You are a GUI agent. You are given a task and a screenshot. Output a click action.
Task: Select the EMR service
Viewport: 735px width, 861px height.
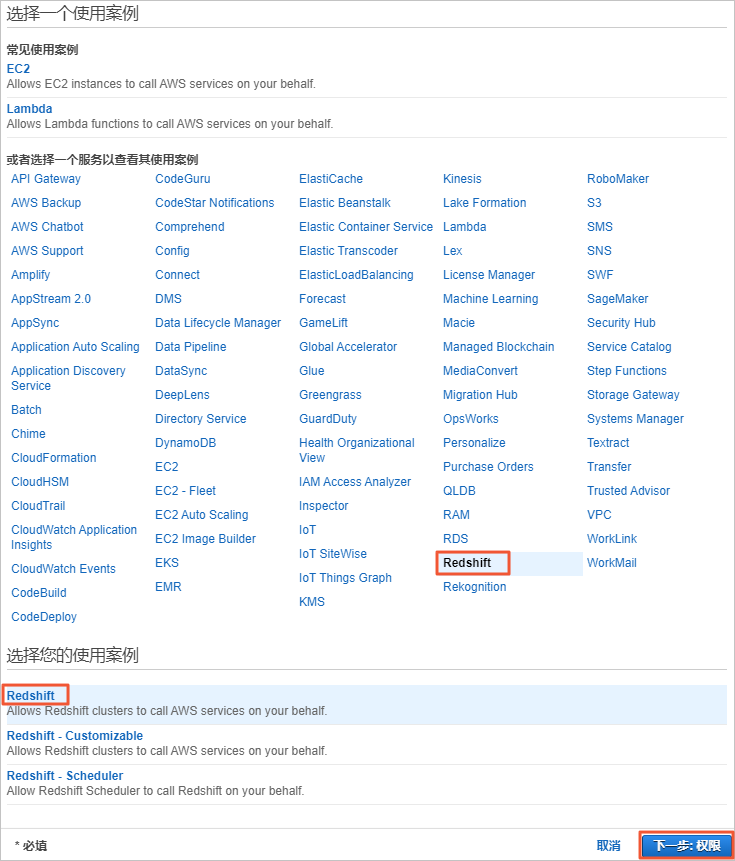[169, 587]
